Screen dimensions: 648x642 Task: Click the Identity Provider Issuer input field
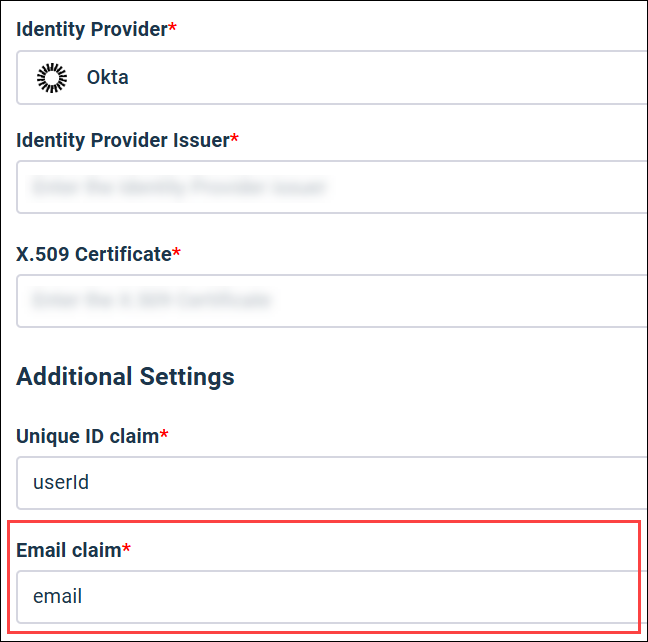(330, 187)
